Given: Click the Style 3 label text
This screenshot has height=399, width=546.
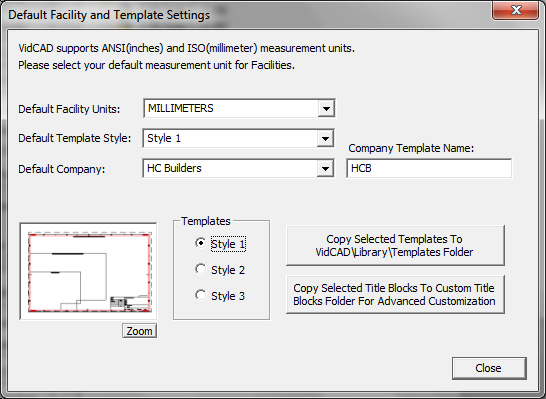Looking at the screenshot, I should pyautogui.click(x=228, y=296).
